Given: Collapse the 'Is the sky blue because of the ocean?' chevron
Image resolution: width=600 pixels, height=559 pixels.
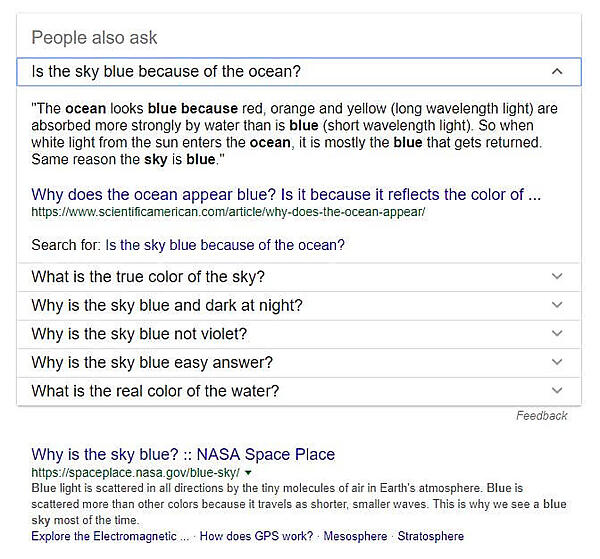Looking at the screenshot, I should (x=557, y=72).
